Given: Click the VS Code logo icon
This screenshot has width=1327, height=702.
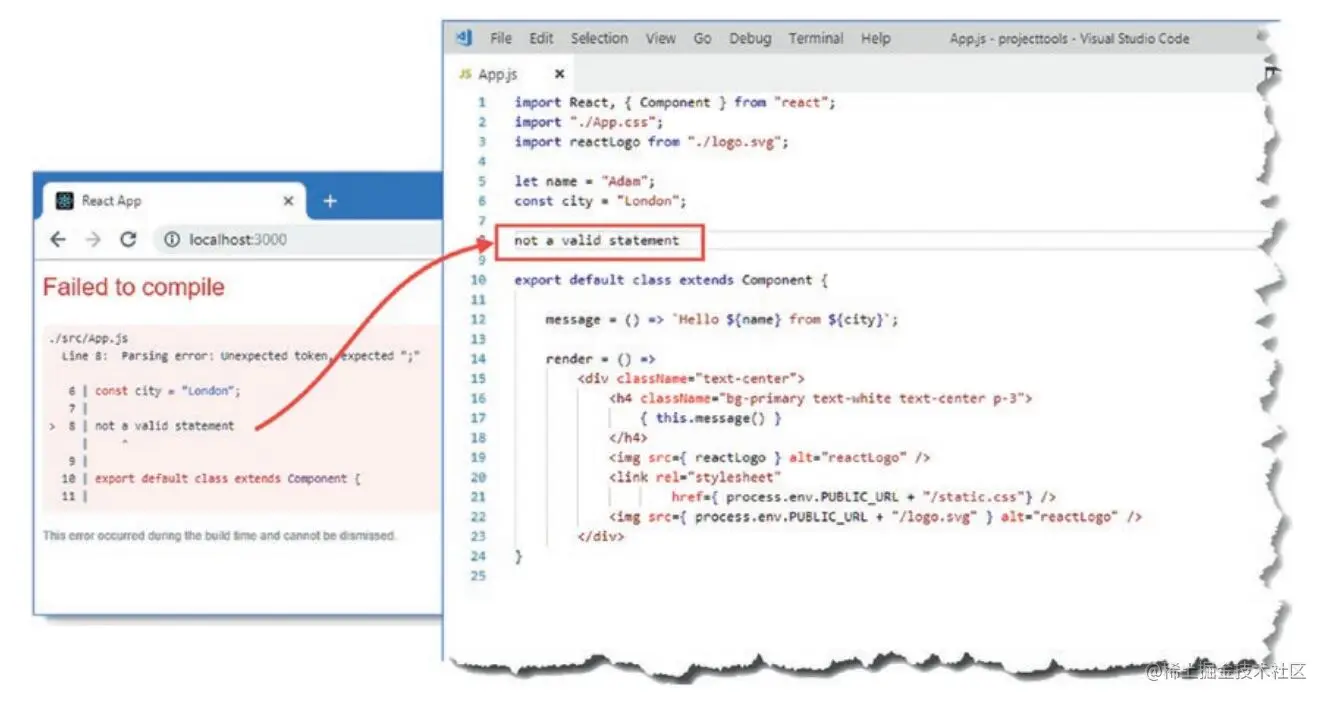Looking at the screenshot, I should pyautogui.click(x=464, y=38).
